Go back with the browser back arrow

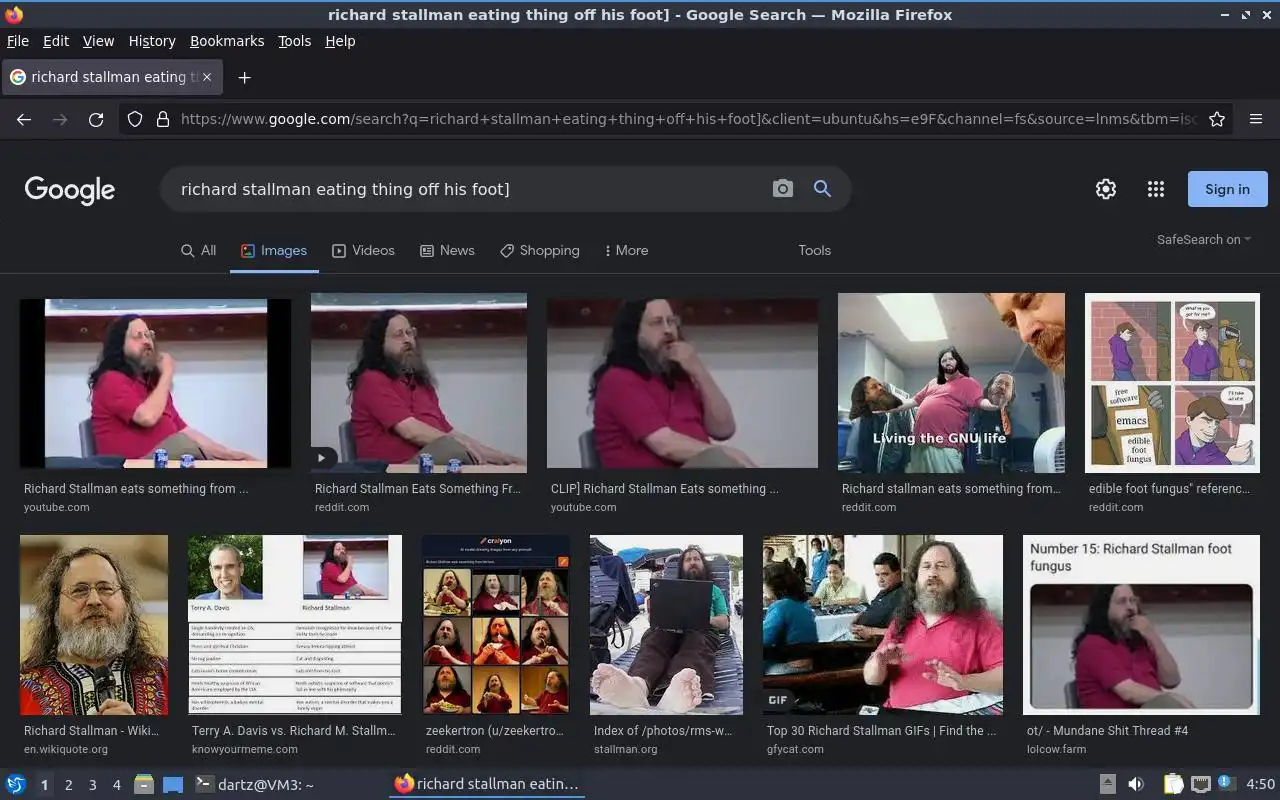(24, 119)
